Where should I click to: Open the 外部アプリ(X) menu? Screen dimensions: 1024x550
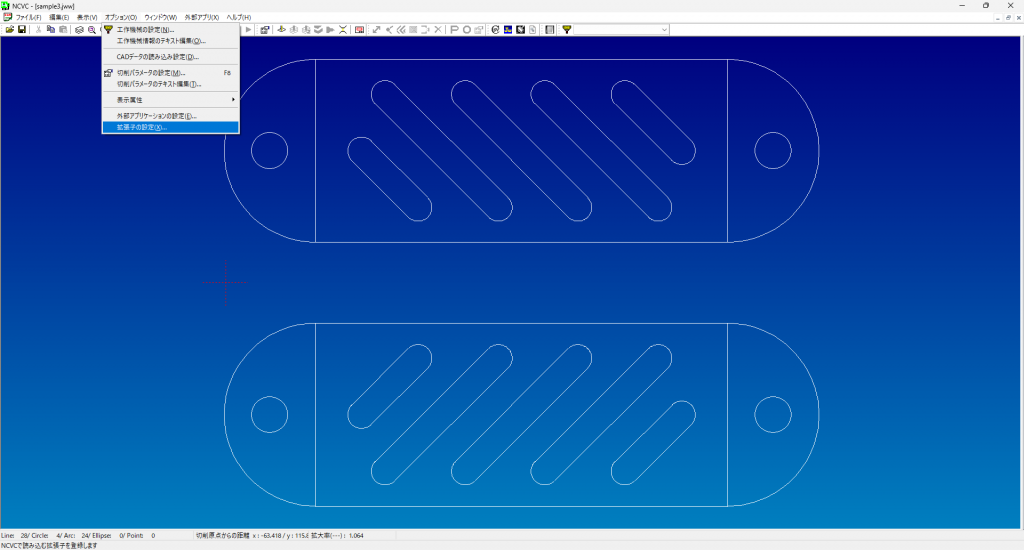point(201,18)
